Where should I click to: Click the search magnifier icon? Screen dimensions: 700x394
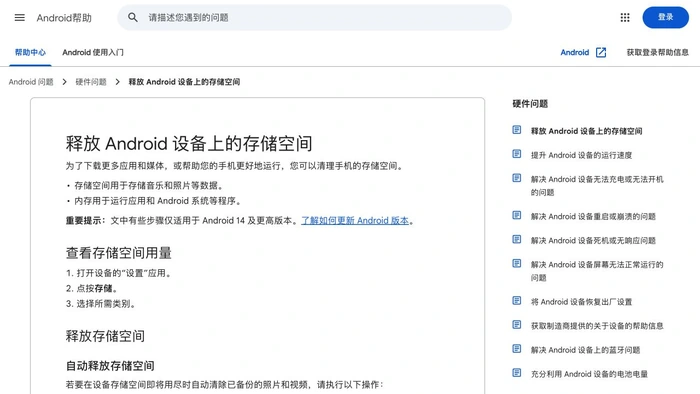133,17
